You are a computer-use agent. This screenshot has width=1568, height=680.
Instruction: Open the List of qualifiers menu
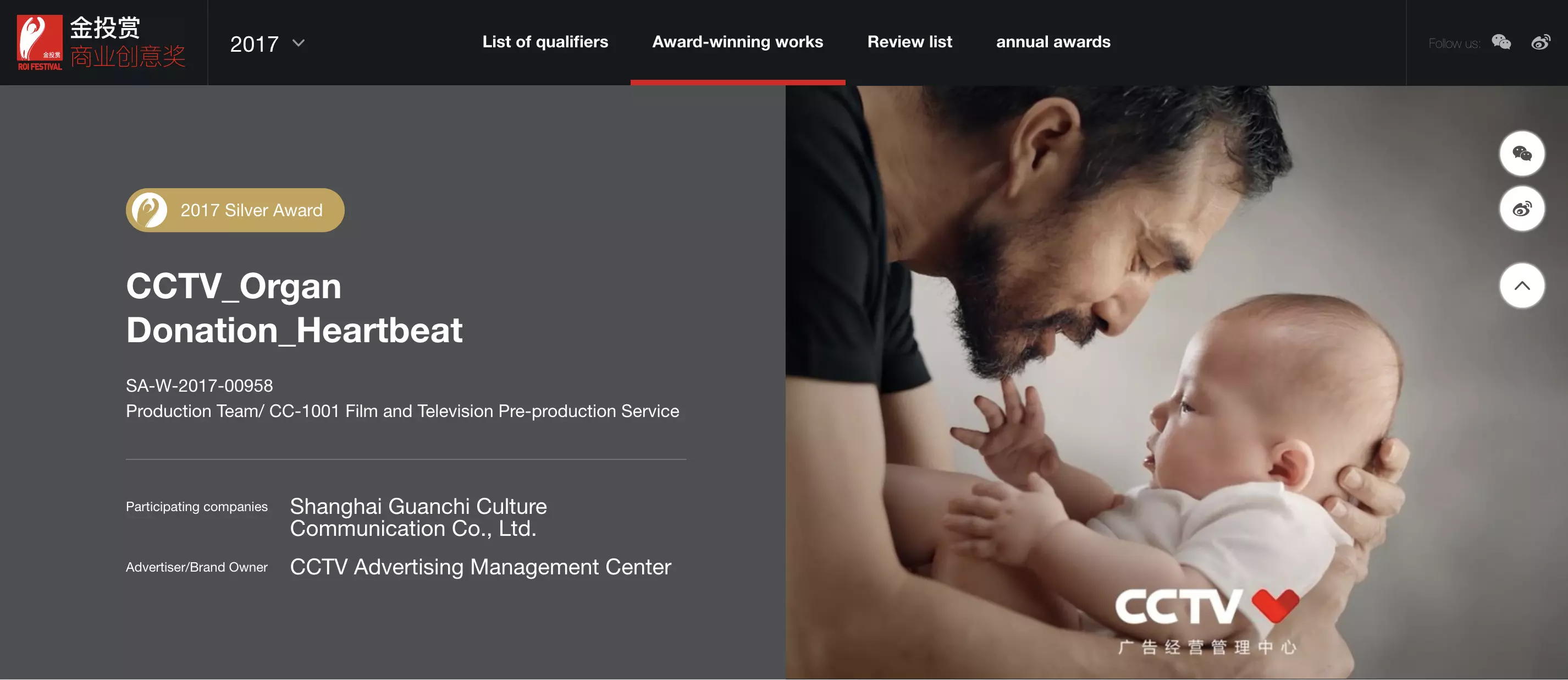click(545, 42)
